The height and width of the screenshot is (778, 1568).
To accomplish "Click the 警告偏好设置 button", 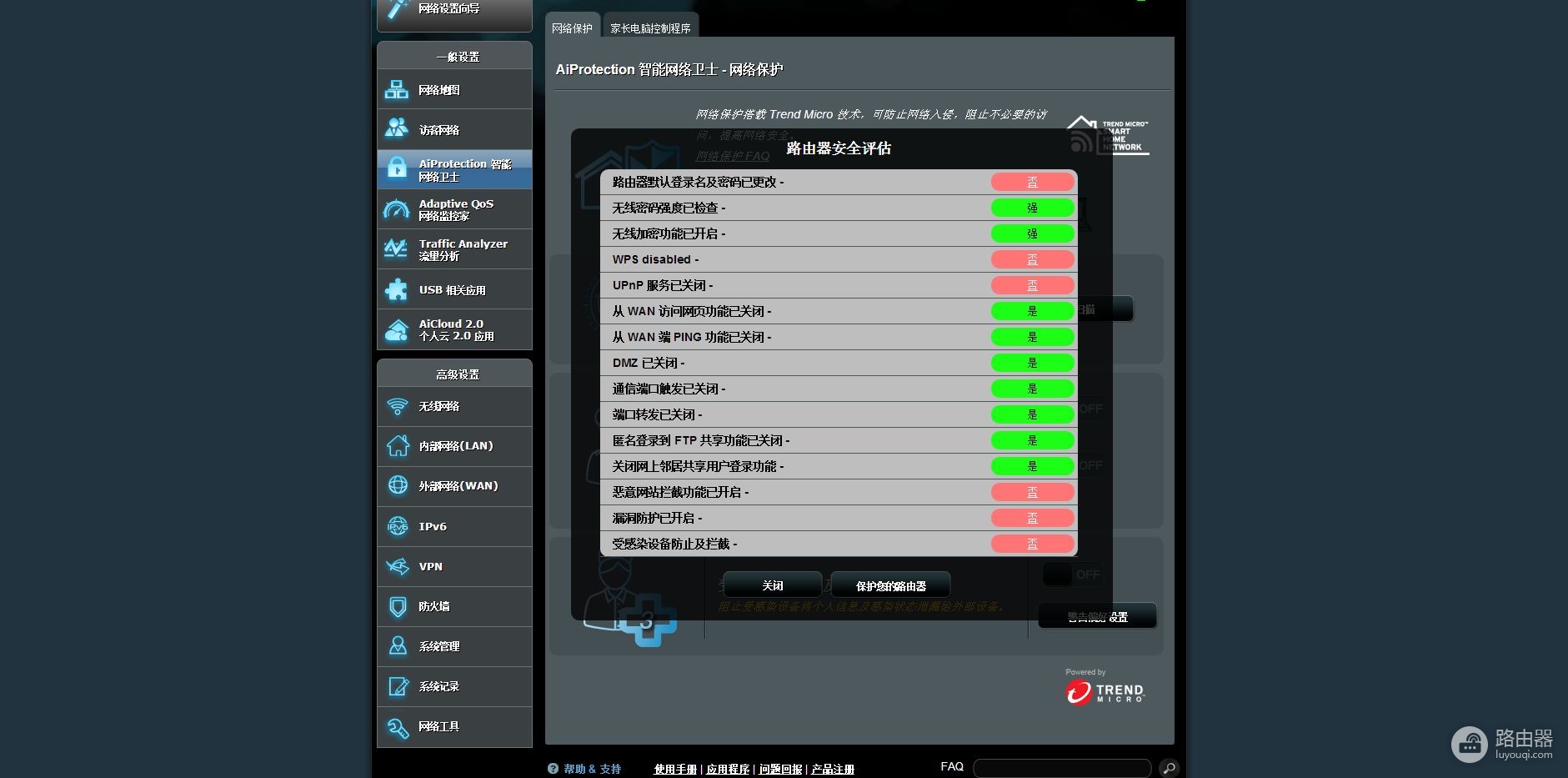I will coord(1097,616).
